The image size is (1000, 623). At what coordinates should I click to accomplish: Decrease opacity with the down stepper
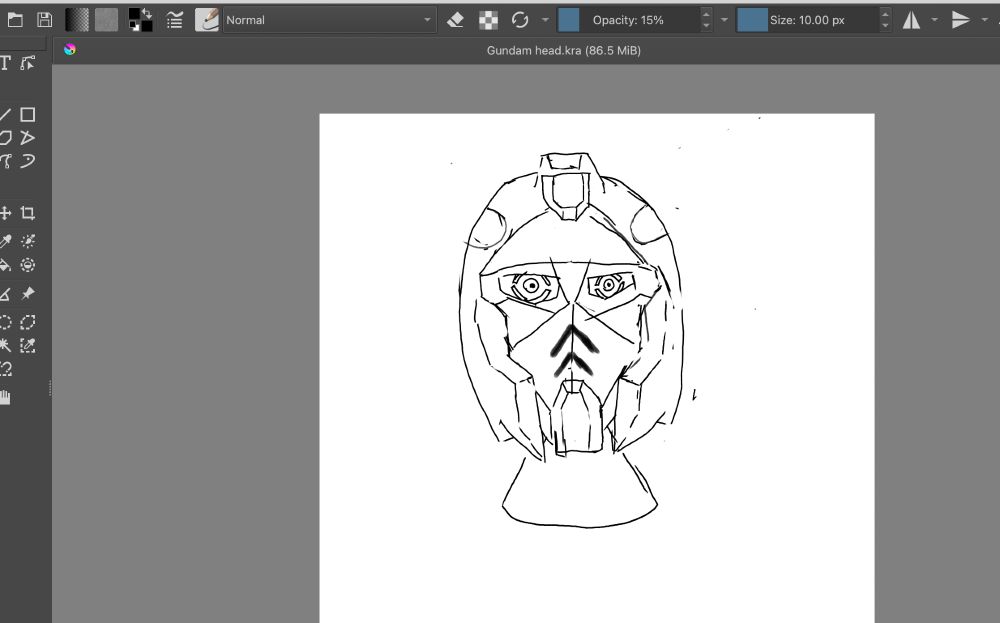pyautogui.click(x=706, y=26)
